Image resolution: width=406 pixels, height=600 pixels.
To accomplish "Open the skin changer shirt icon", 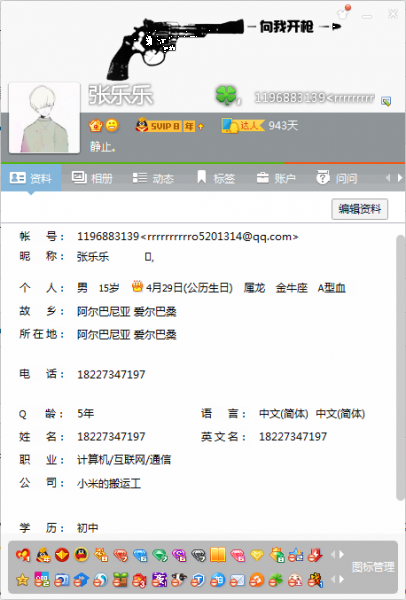I will click(344, 13).
